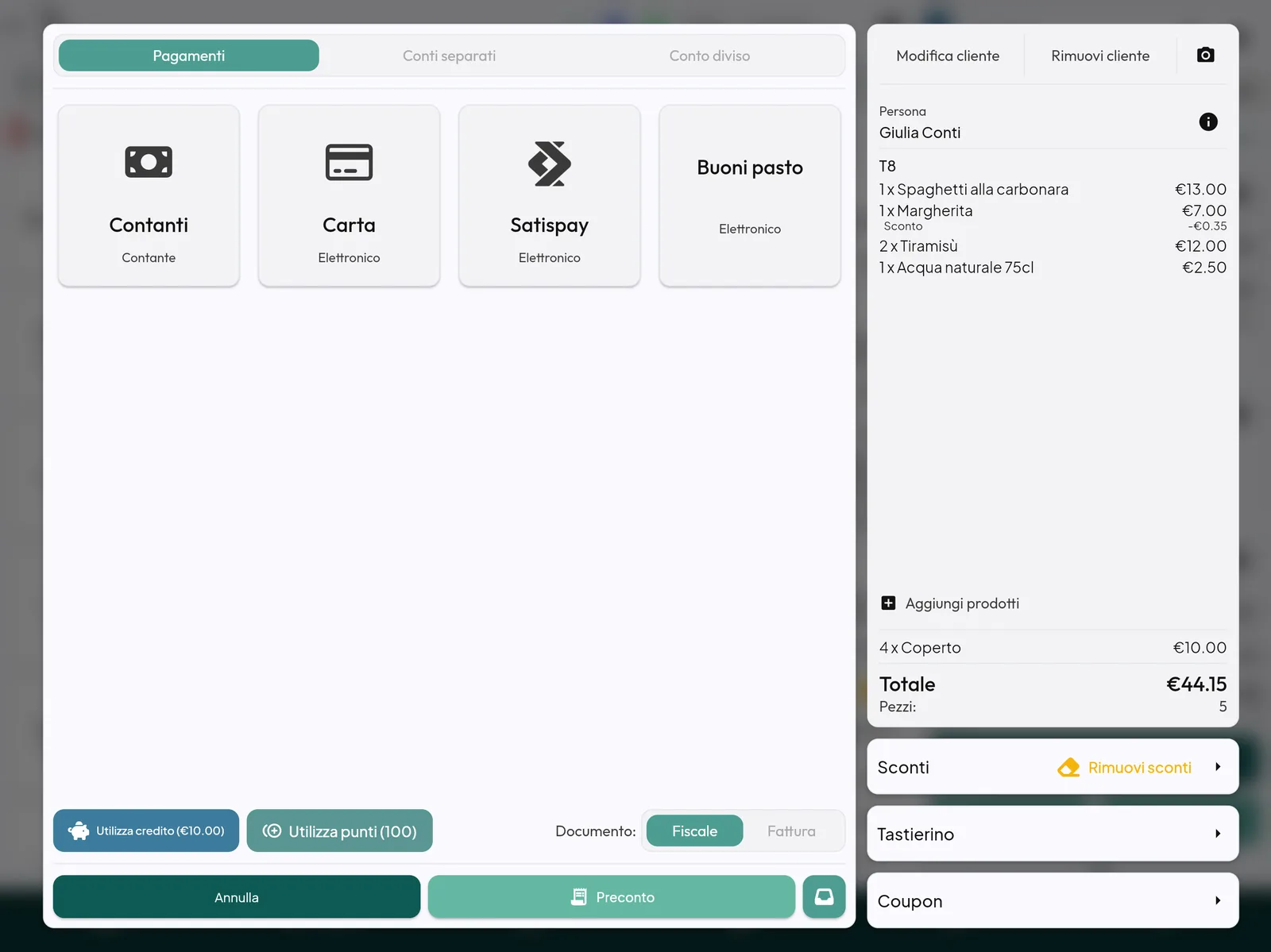
Task: Click the Rimuovi sconti eraser link
Action: (1125, 767)
